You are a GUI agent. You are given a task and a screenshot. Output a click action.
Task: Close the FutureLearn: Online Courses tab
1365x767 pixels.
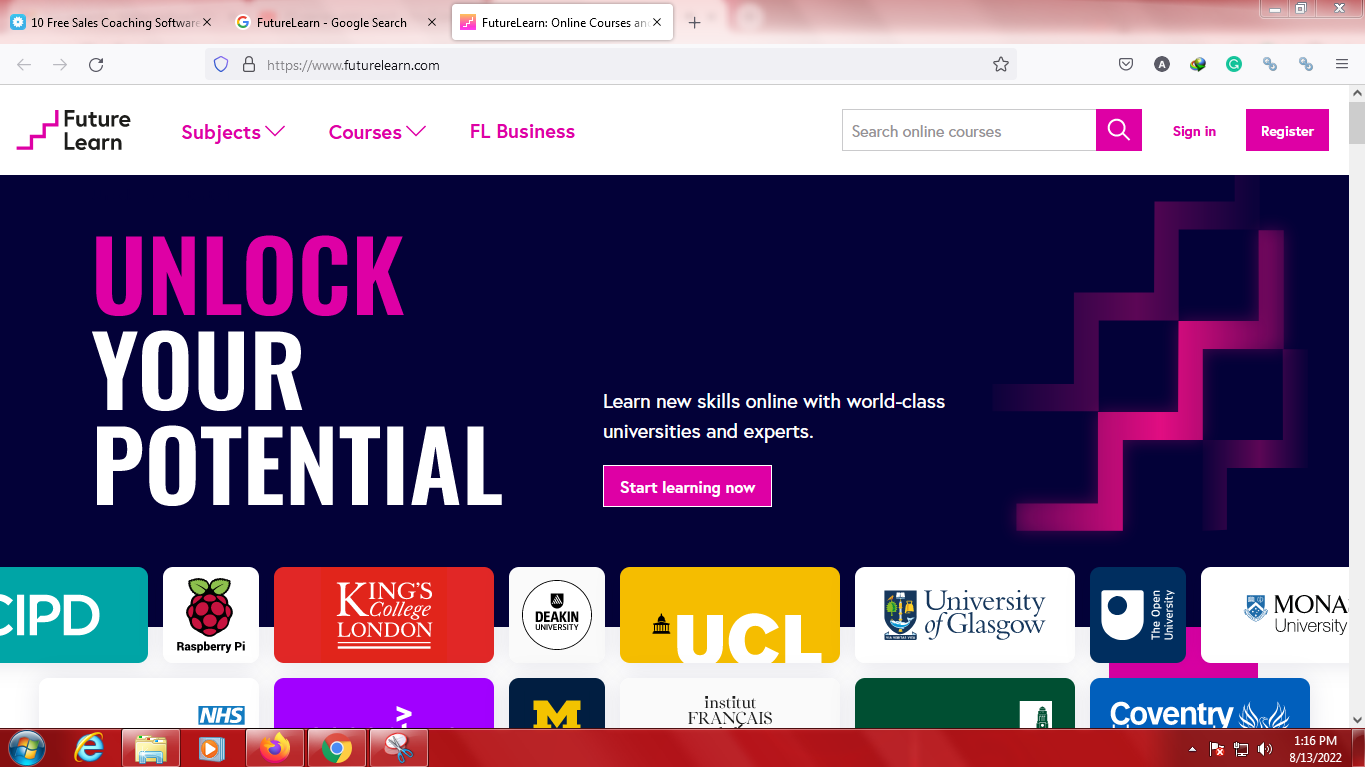point(657,22)
